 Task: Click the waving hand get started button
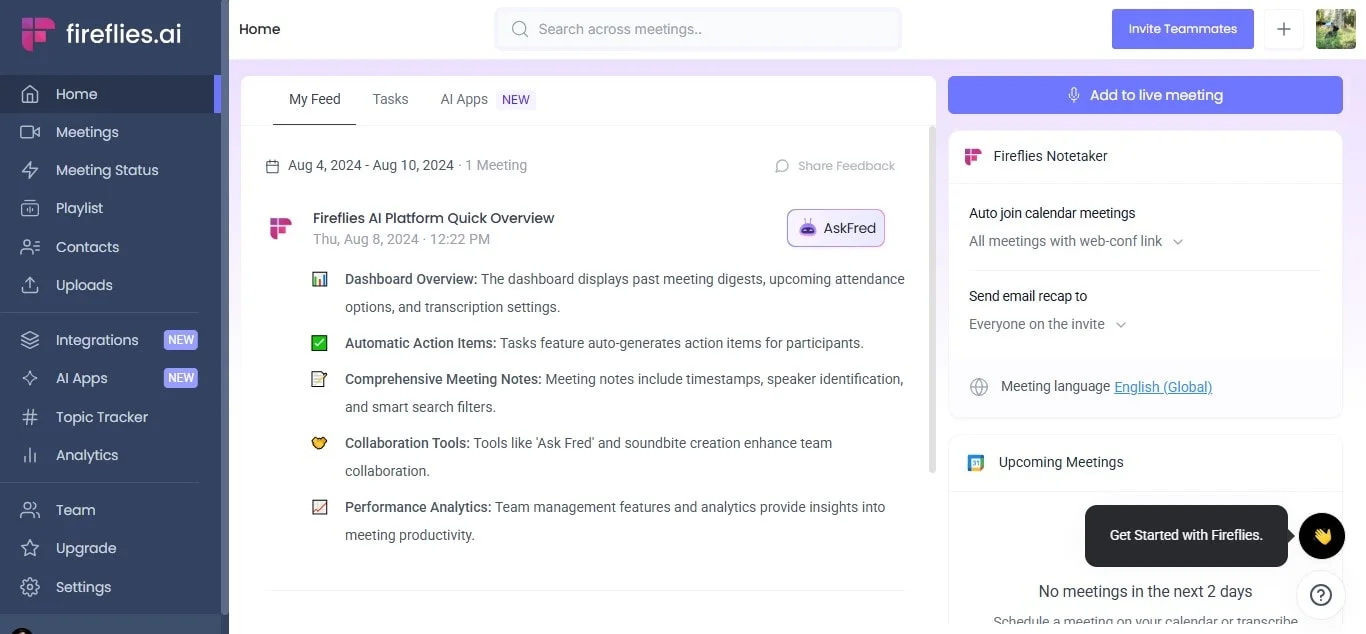click(x=1322, y=536)
